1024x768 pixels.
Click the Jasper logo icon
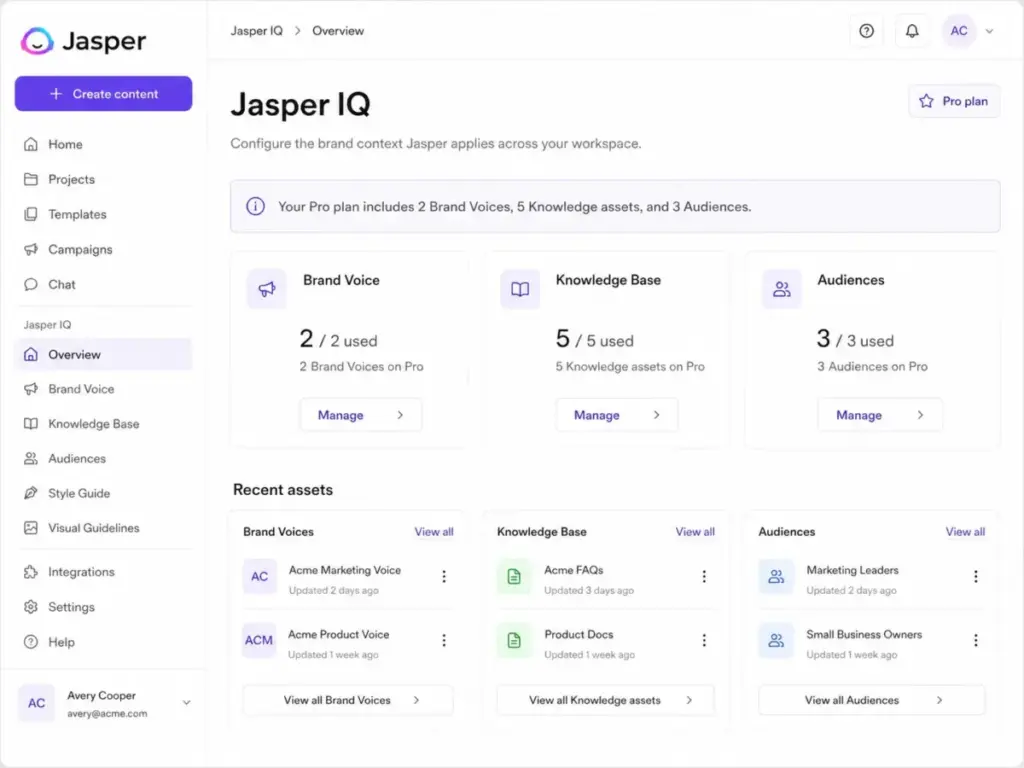coord(37,41)
